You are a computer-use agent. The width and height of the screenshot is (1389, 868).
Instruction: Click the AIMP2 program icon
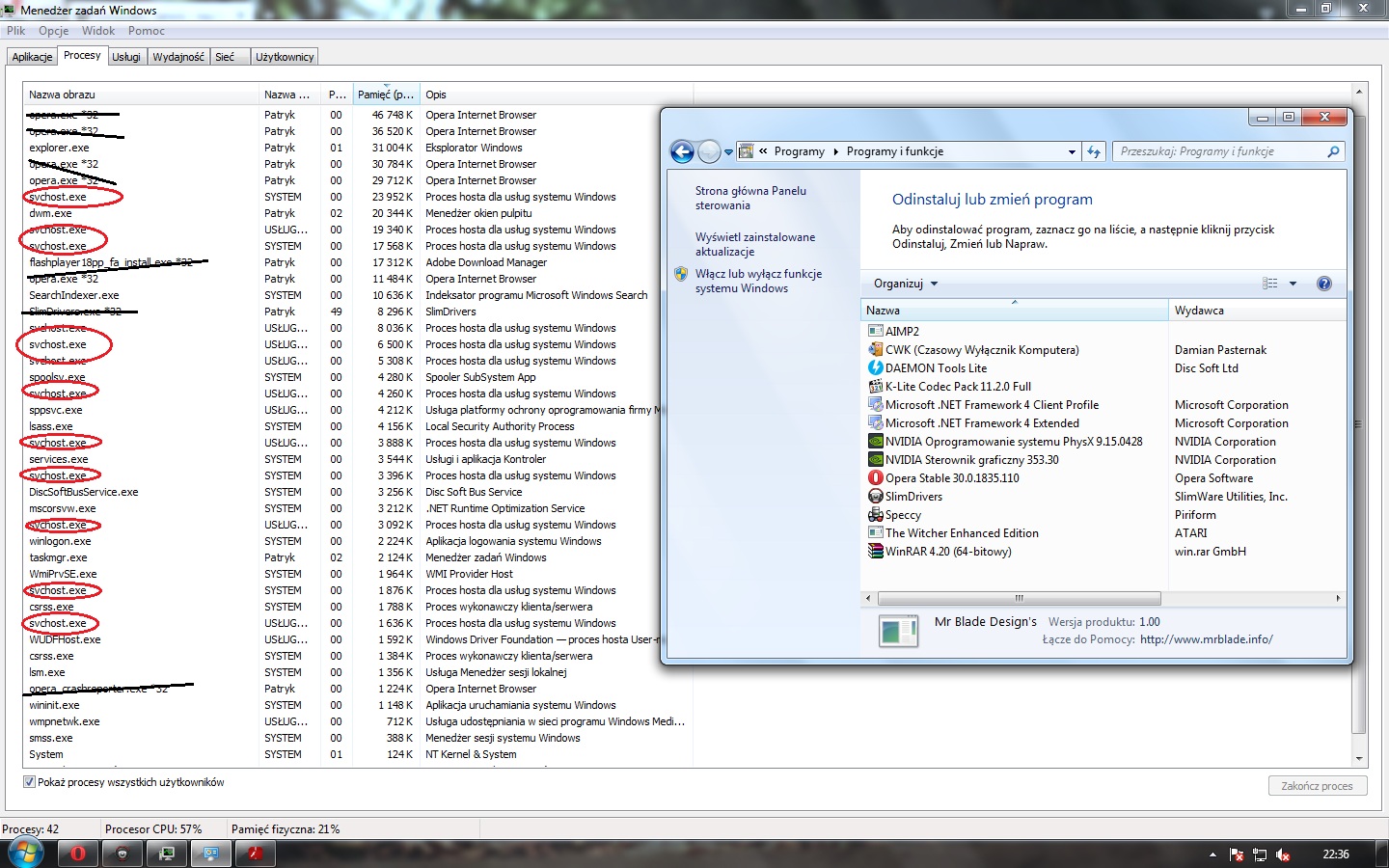click(876, 331)
